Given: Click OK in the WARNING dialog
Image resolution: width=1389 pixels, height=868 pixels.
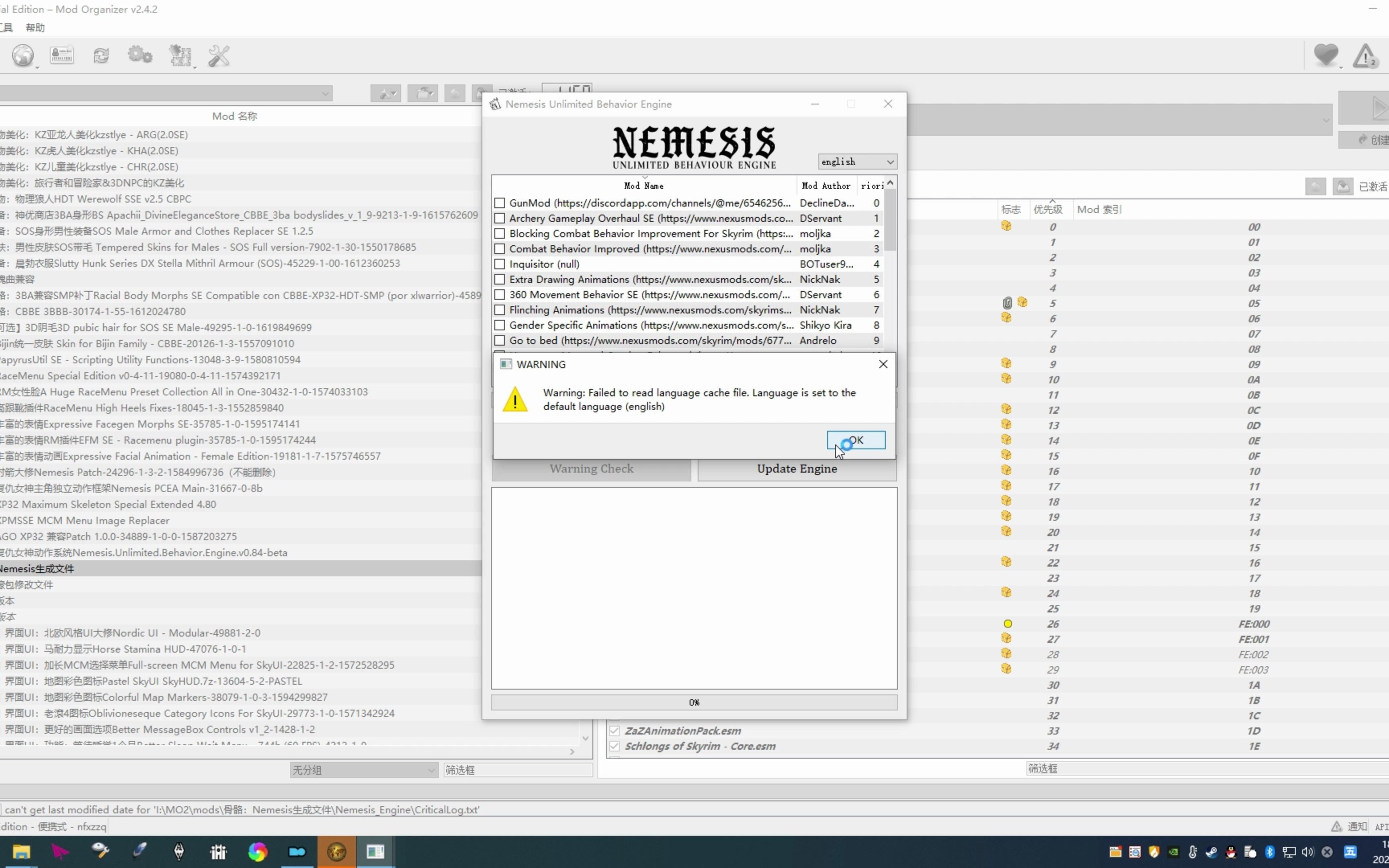Looking at the screenshot, I should point(856,440).
